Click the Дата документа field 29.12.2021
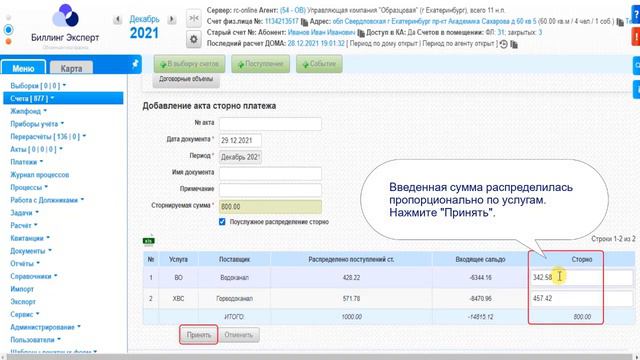 pos(240,140)
